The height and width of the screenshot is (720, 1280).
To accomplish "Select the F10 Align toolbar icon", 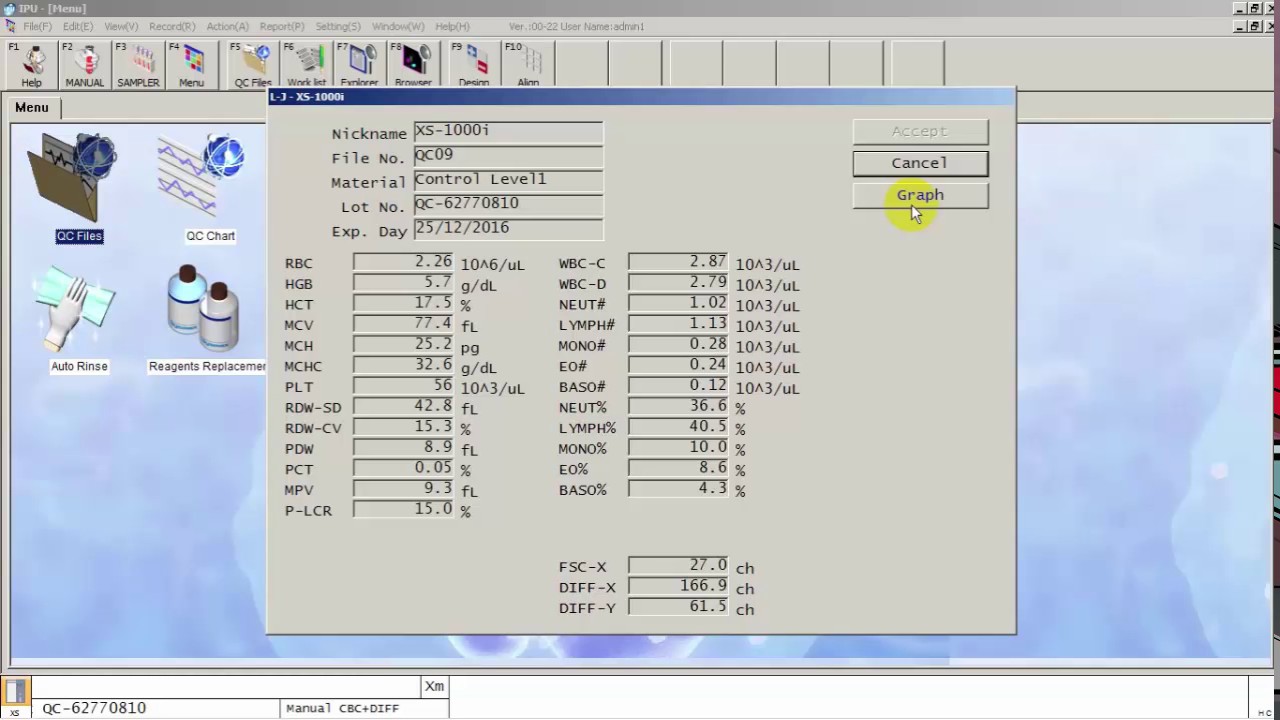I will pos(528,65).
